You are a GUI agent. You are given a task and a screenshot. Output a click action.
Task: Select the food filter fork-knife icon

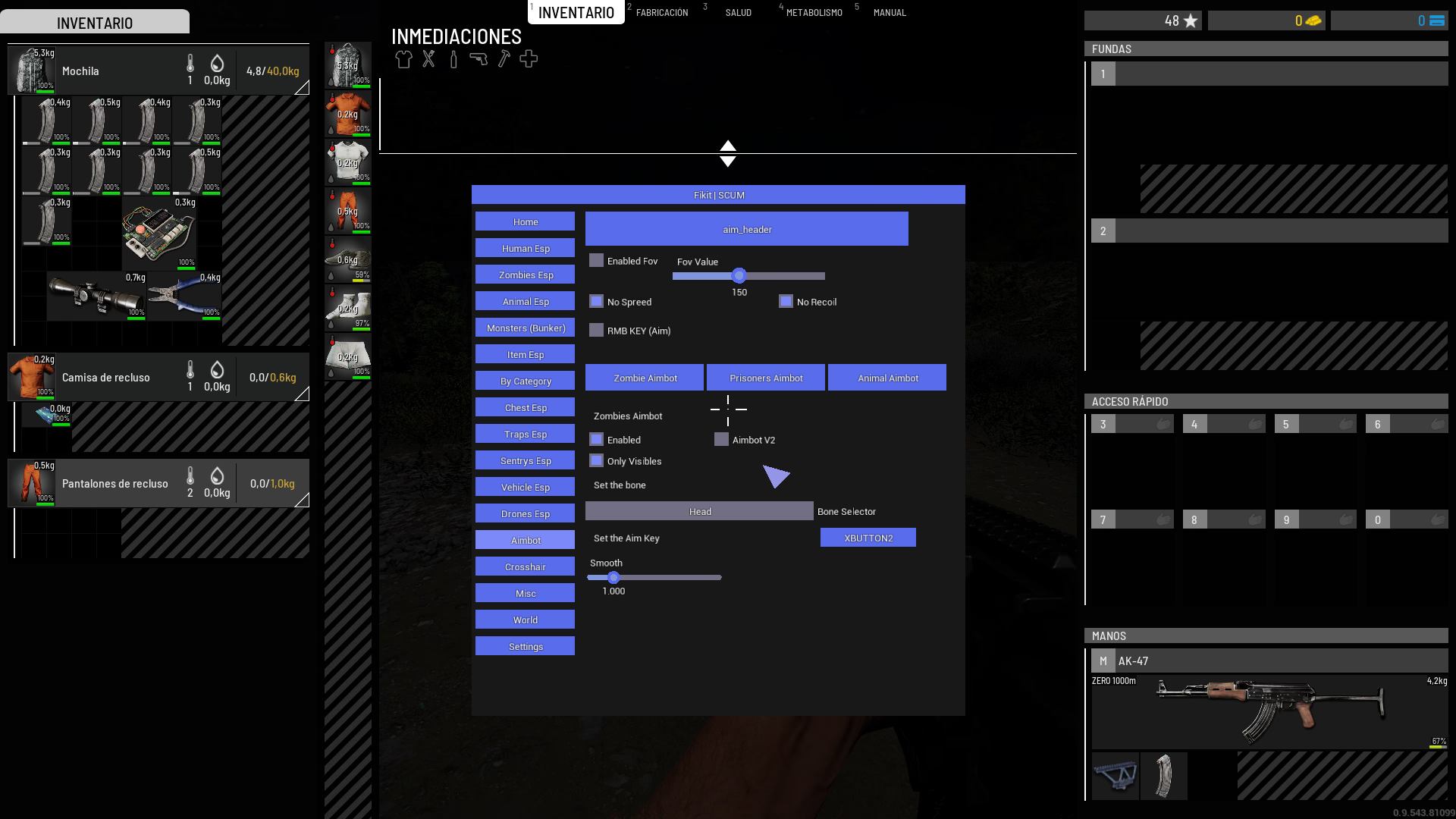[428, 59]
